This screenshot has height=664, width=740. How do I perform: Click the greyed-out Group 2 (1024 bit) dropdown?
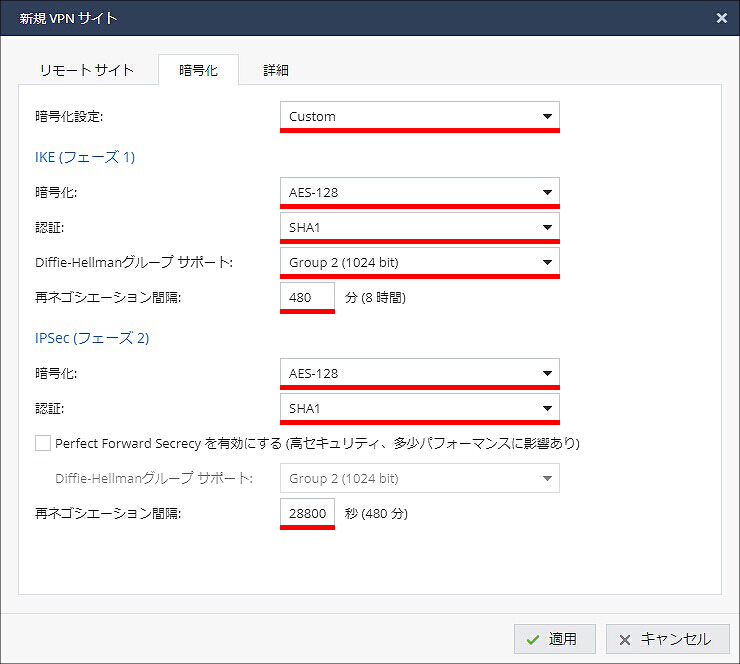[420, 478]
